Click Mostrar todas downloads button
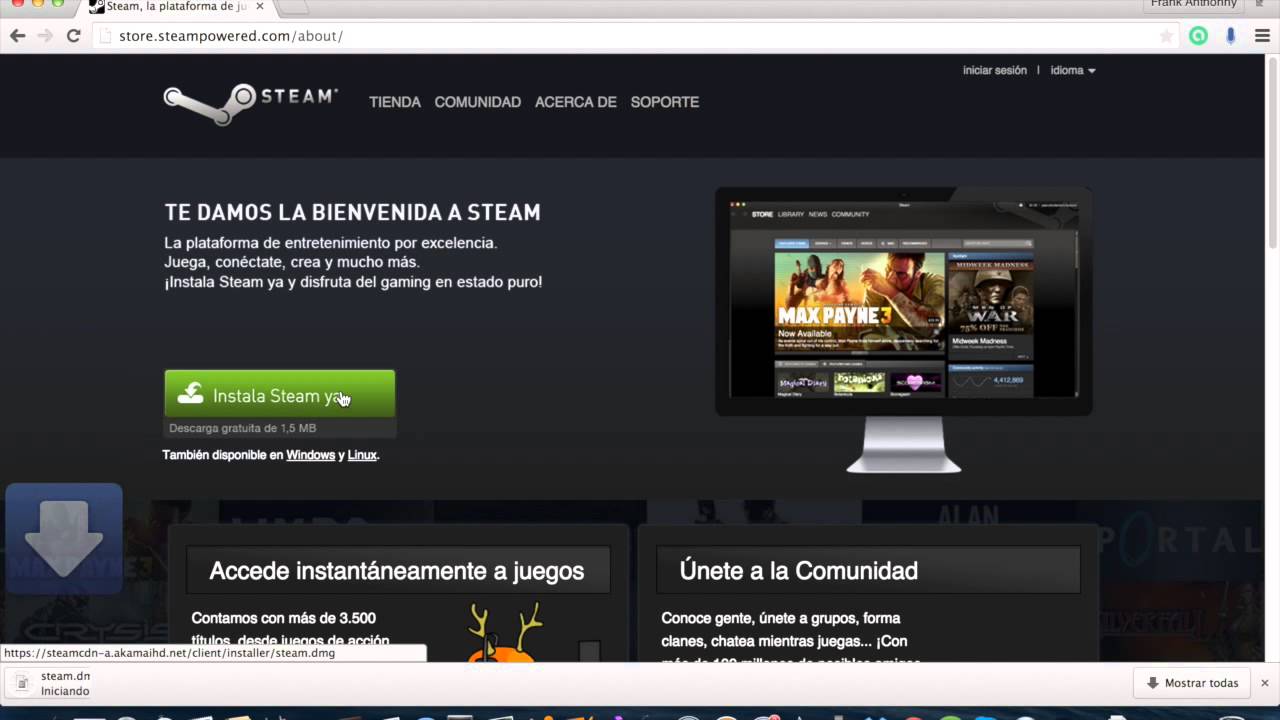This screenshot has width=1280, height=720. coord(1192,683)
